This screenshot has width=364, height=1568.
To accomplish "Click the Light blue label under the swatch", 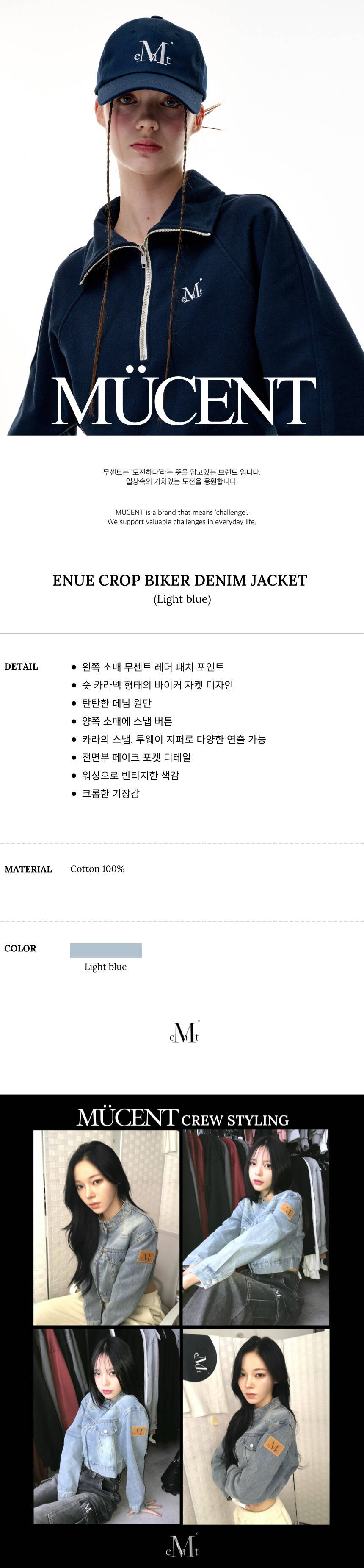I will point(106,967).
